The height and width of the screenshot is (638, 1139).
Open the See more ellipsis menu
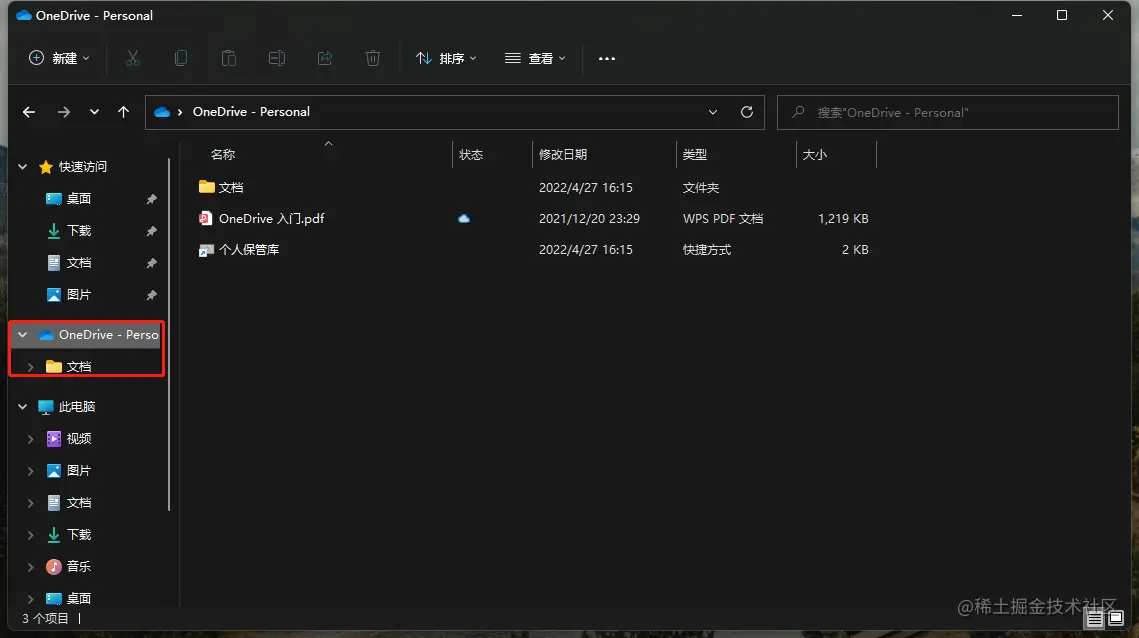(607, 58)
